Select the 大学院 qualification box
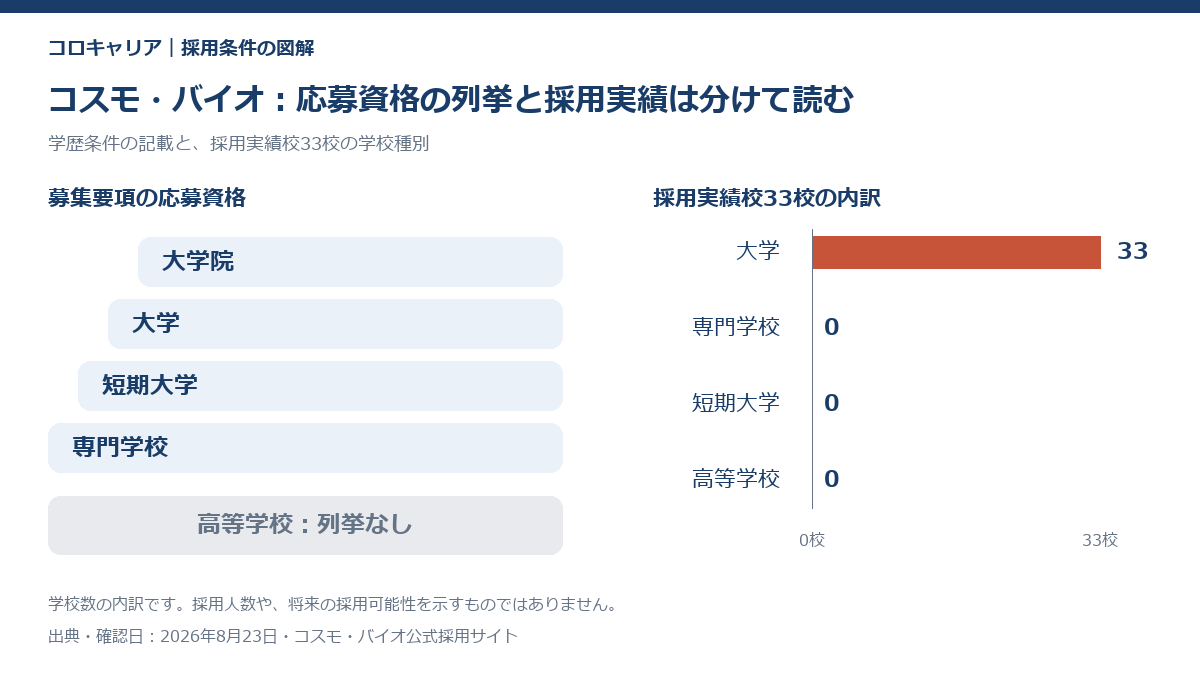Viewport: 1200px width, 675px height. 350,262
